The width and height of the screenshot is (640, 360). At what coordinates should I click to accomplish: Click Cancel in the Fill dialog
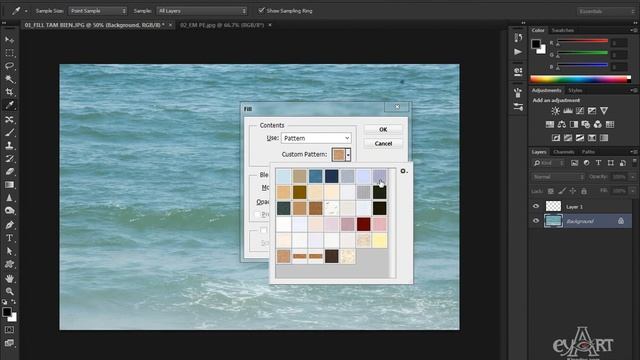(383, 144)
